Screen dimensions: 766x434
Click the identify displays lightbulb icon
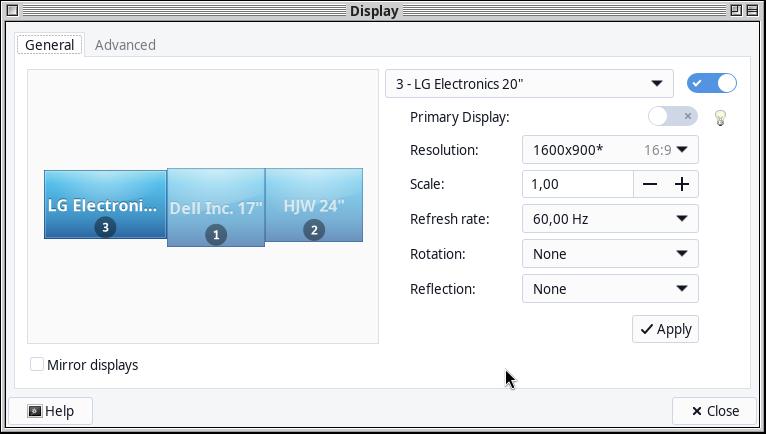pyautogui.click(x=720, y=117)
